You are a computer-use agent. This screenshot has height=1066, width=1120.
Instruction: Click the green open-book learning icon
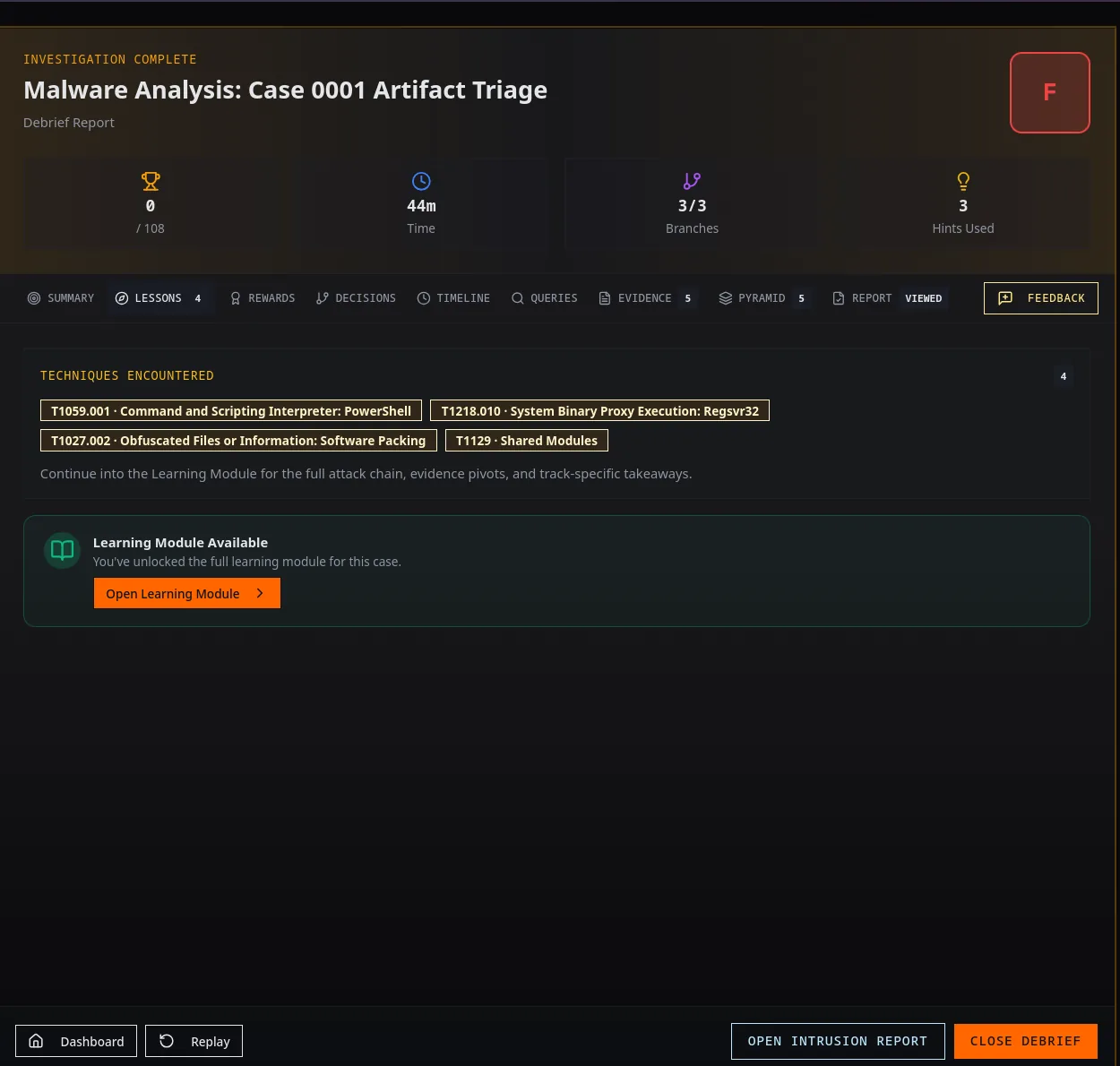(x=63, y=550)
